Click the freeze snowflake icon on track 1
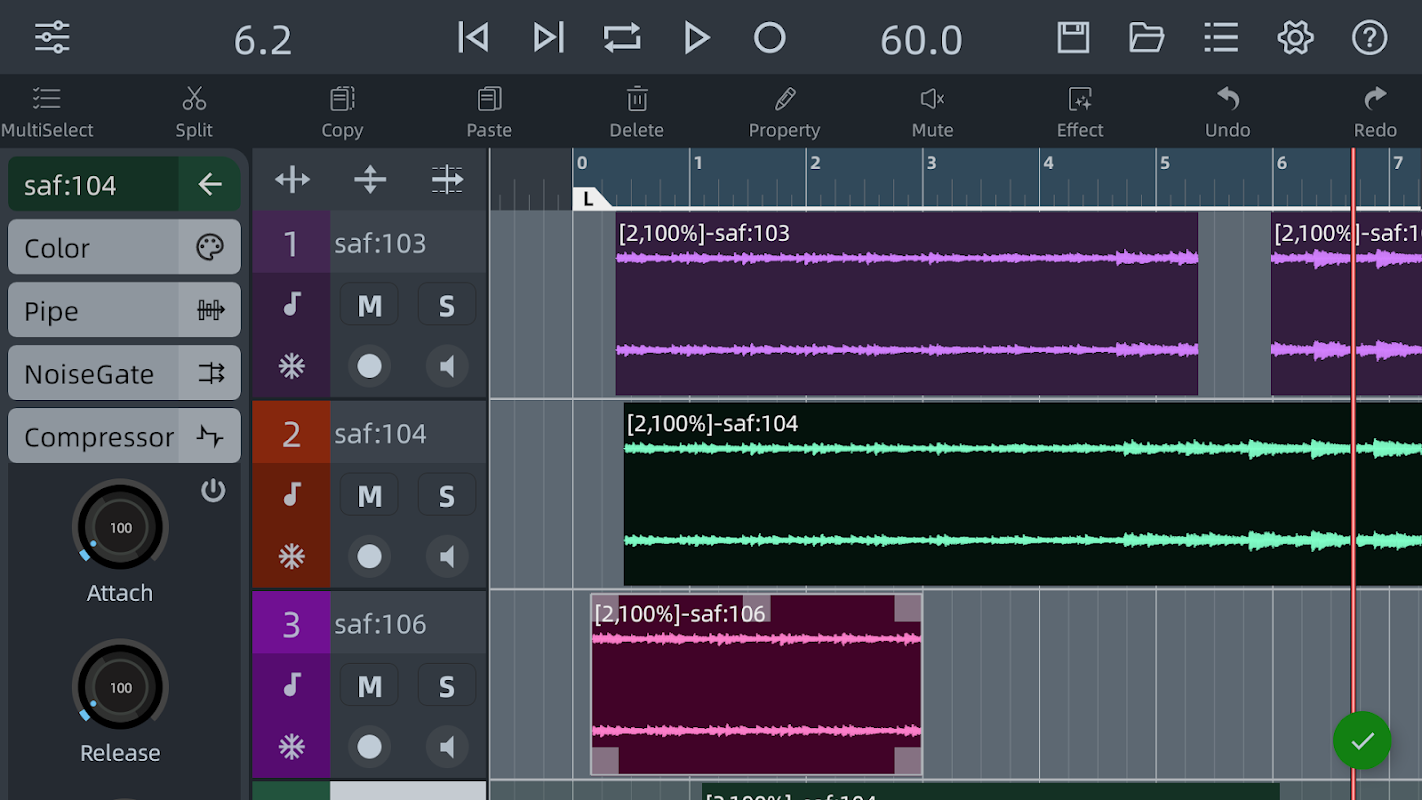The height and width of the screenshot is (800, 1422). click(291, 366)
